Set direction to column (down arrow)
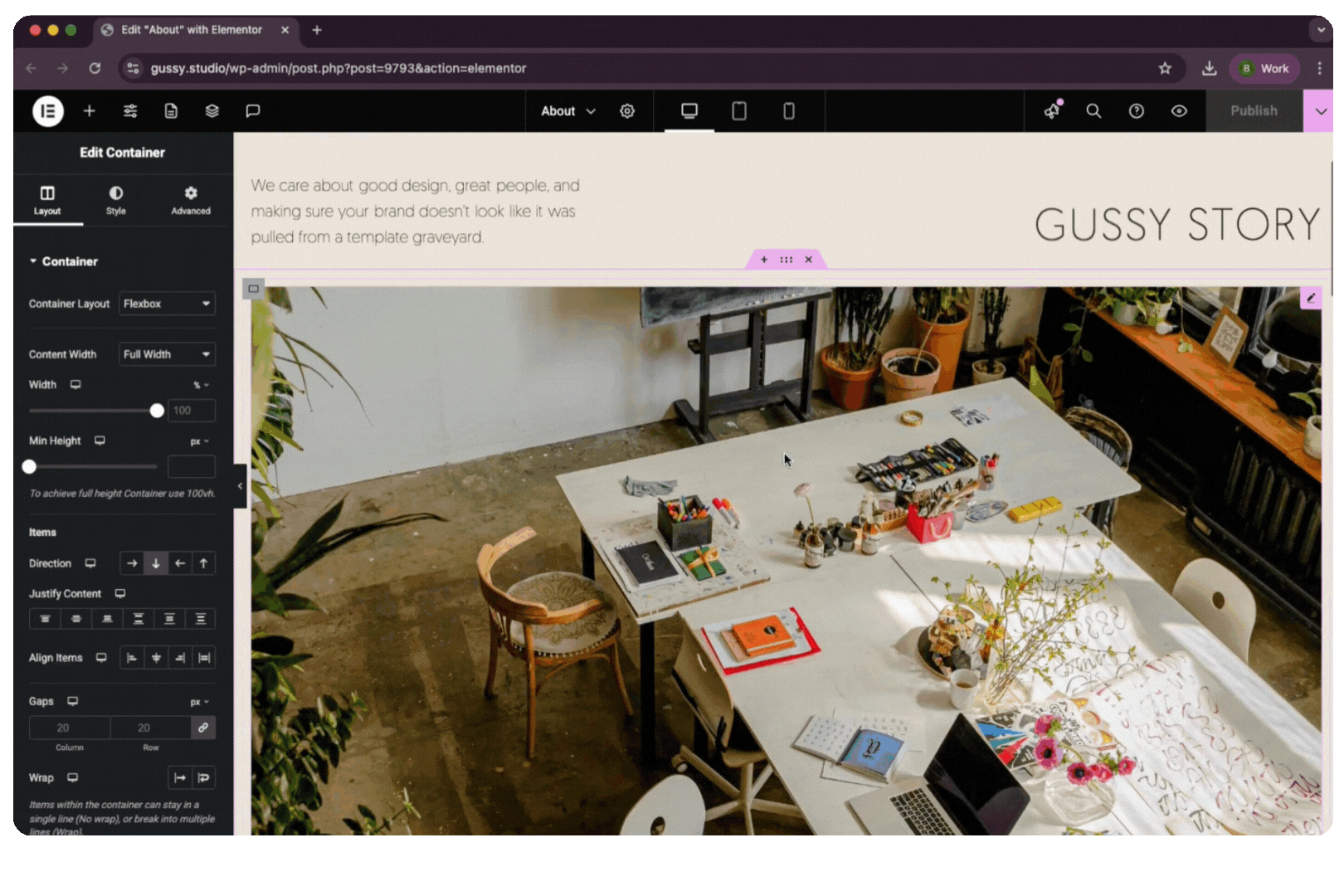1344x896 pixels. click(156, 563)
